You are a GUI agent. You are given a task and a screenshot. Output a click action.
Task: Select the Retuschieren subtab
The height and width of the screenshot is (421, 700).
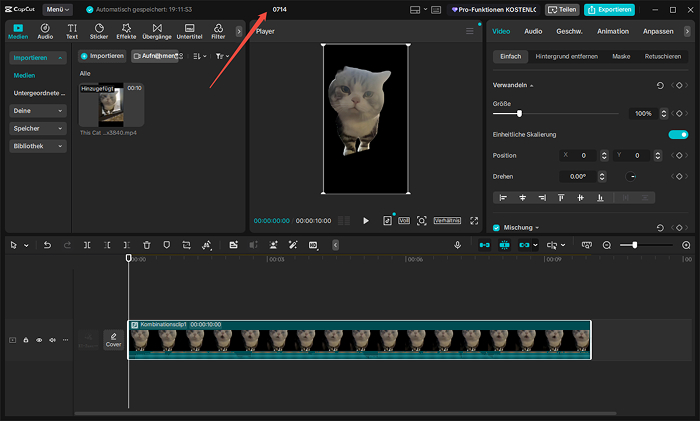tap(662, 56)
